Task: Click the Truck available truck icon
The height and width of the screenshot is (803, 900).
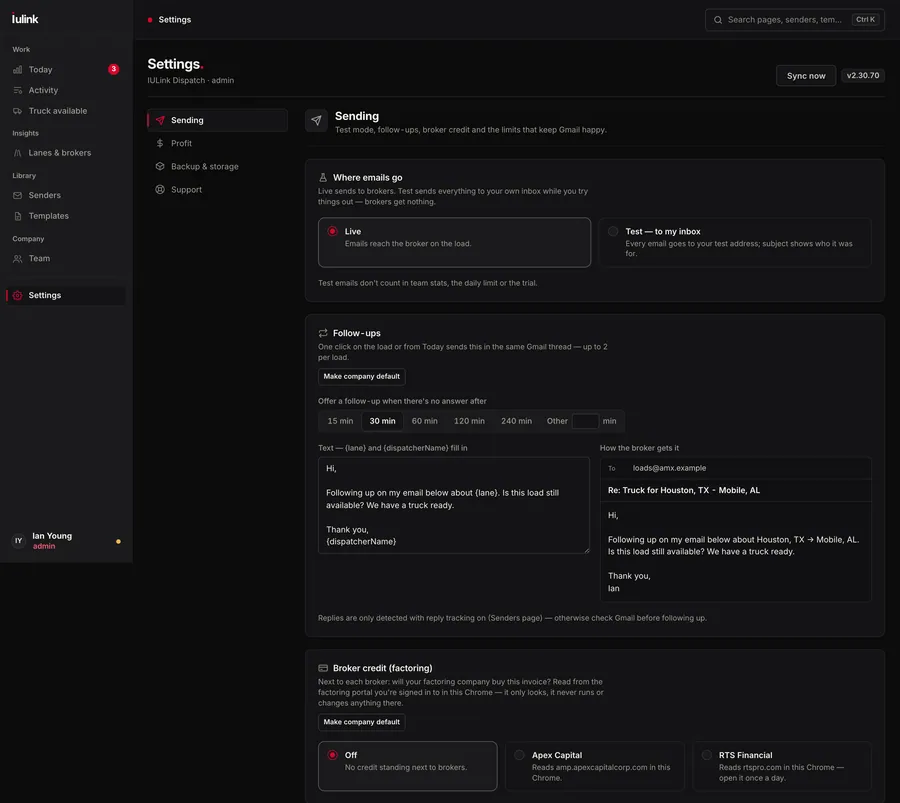Action: click(18, 111)
